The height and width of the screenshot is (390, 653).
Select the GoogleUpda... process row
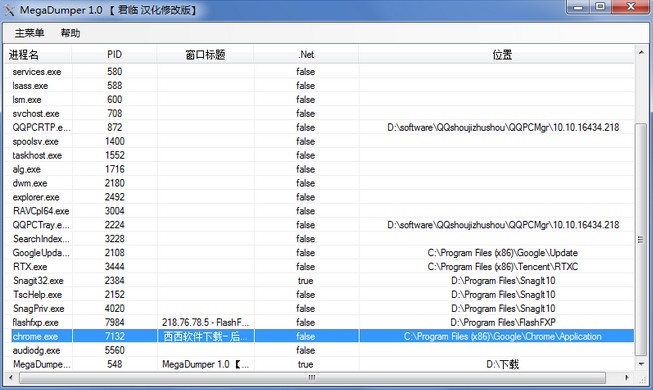(319, 253)
